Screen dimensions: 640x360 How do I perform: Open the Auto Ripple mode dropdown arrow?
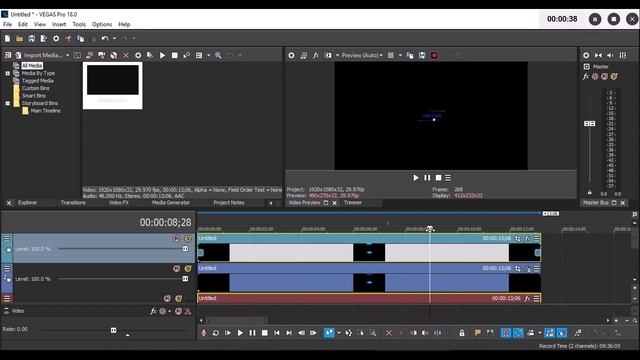click(540, 333)
